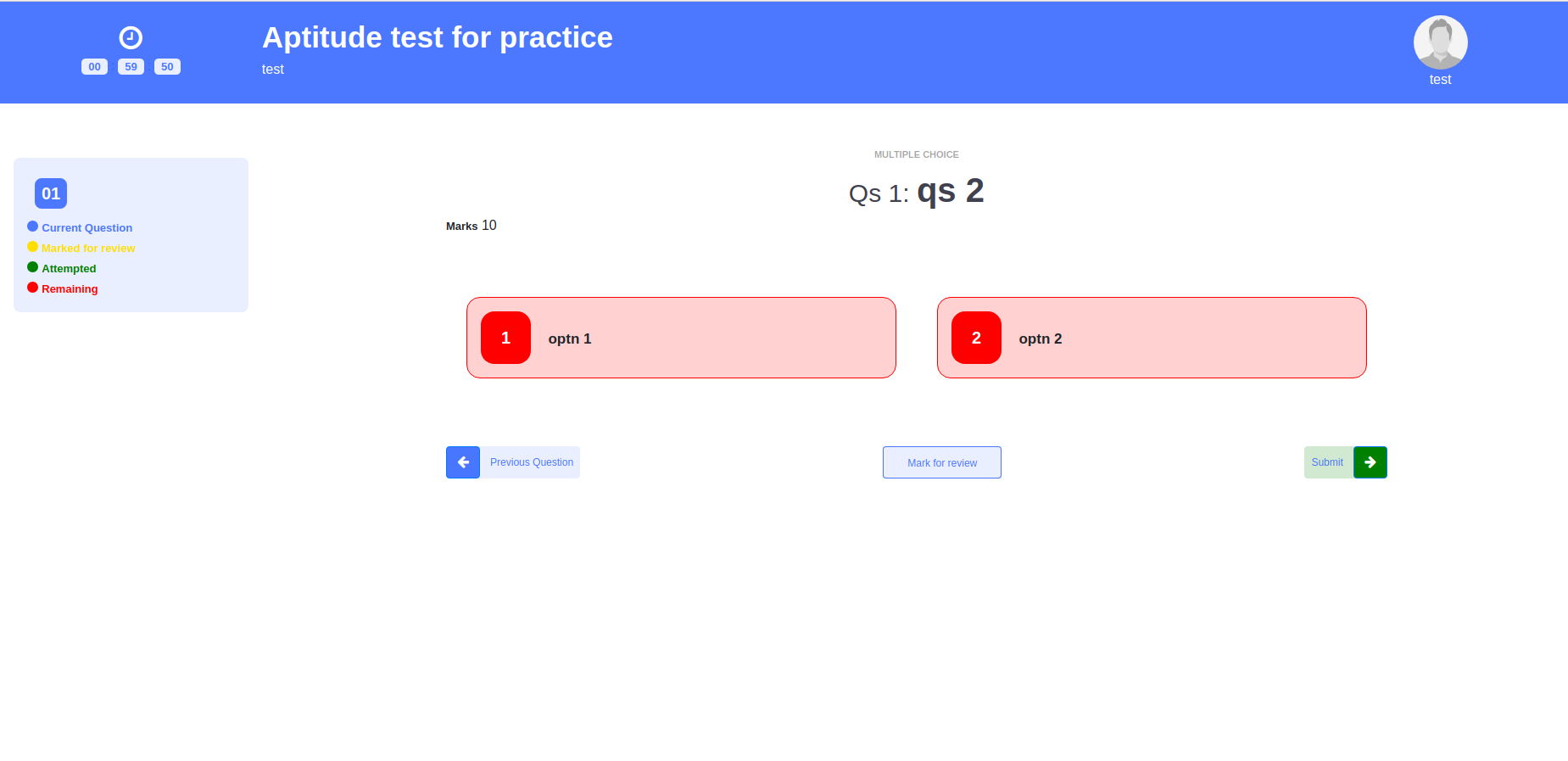Click the blue Current Question indicator dot
This screenshot has height=761, width=1568.
[32, 226]
